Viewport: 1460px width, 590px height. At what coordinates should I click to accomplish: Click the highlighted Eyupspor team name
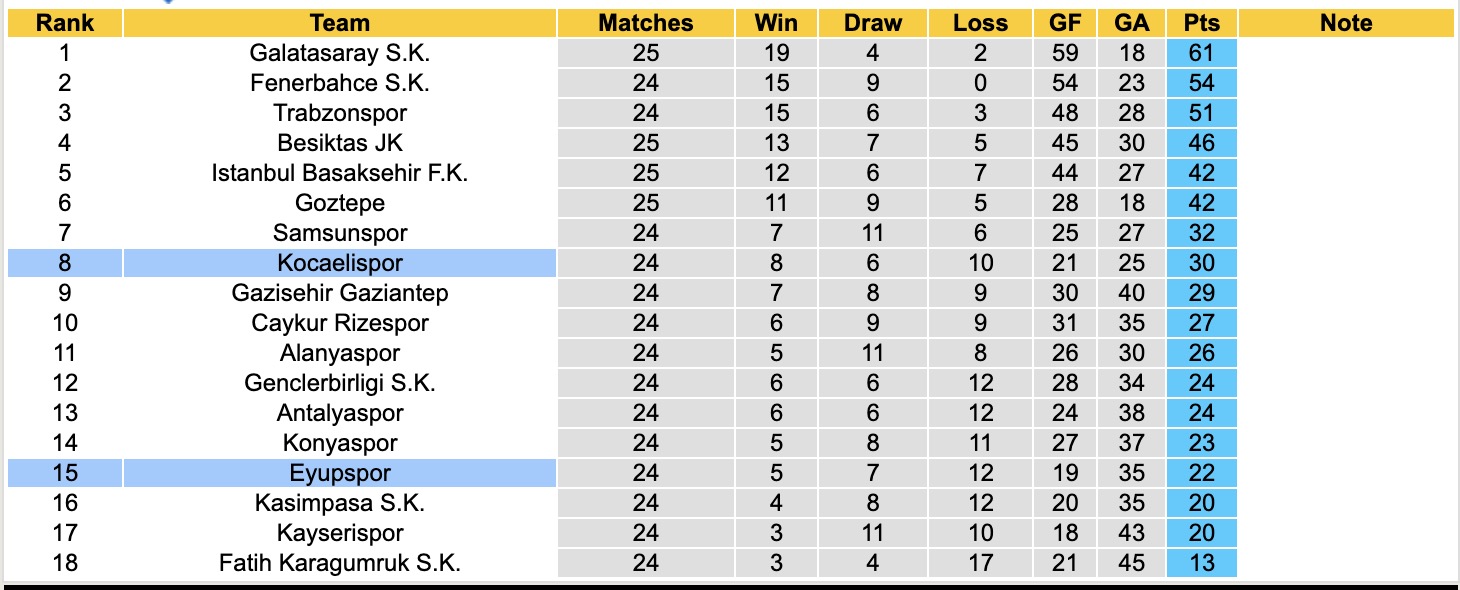point(340,473)
